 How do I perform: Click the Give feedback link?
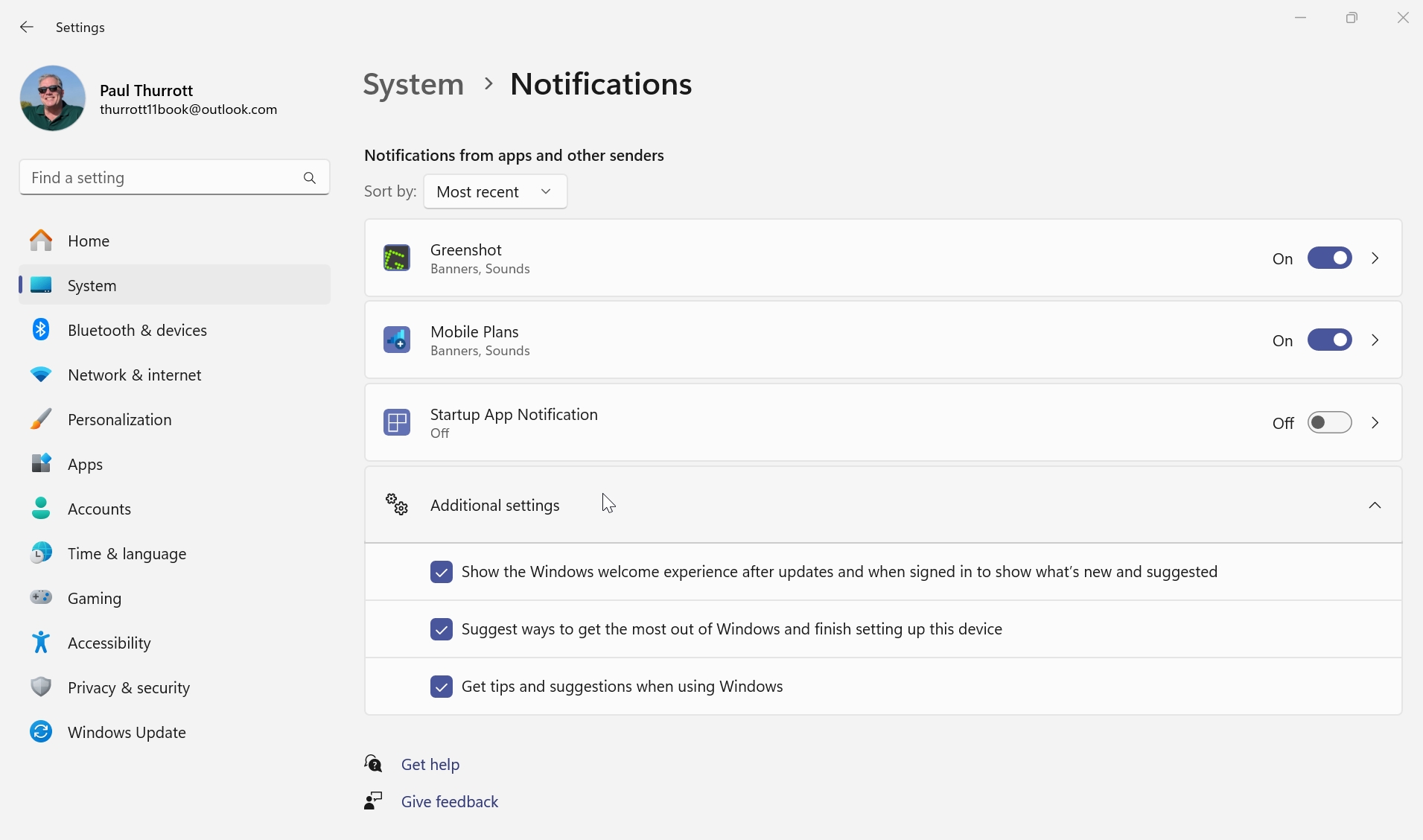pyautogui.click(x=449, y=801)
